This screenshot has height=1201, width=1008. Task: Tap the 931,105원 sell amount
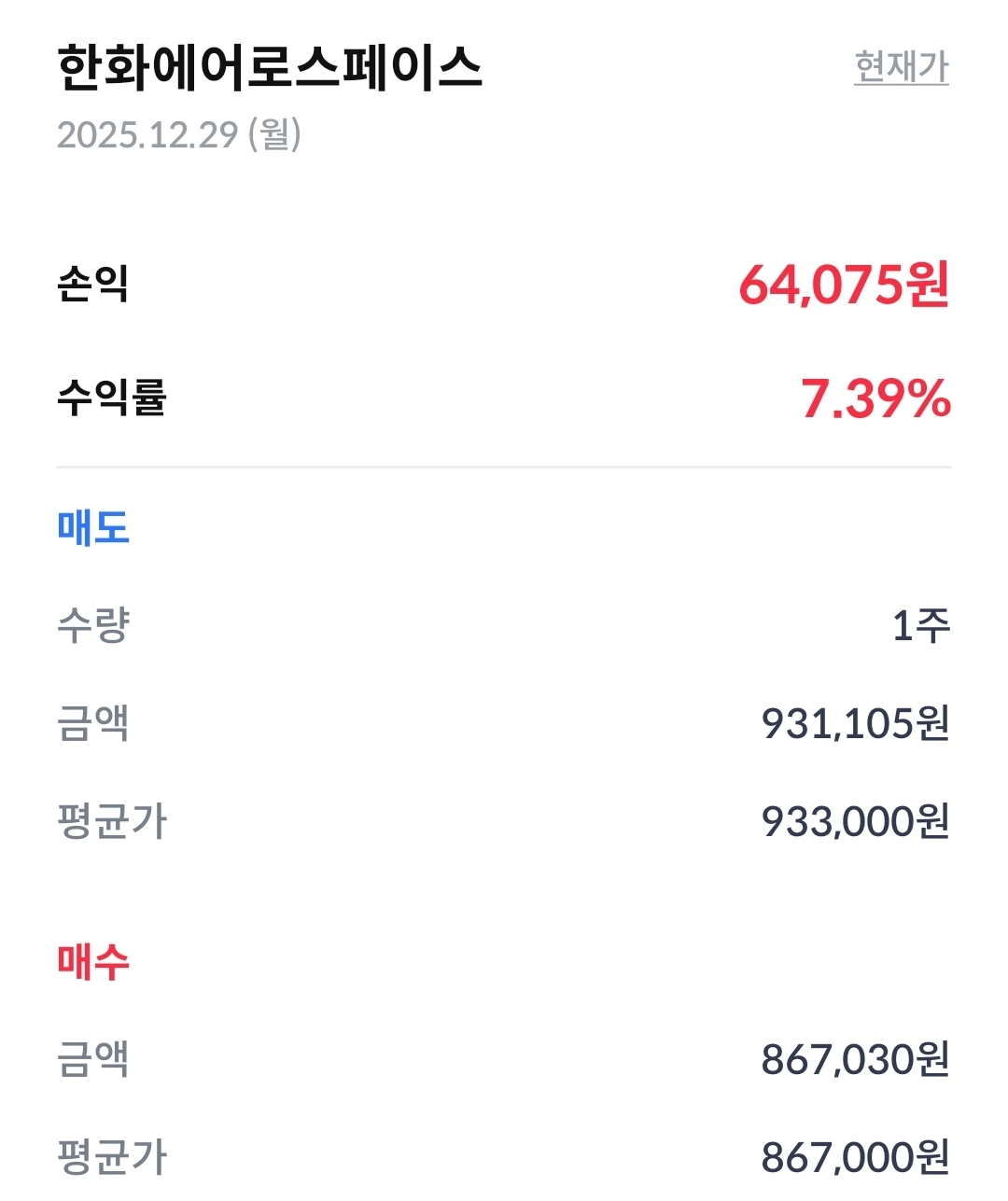(855, 723)
